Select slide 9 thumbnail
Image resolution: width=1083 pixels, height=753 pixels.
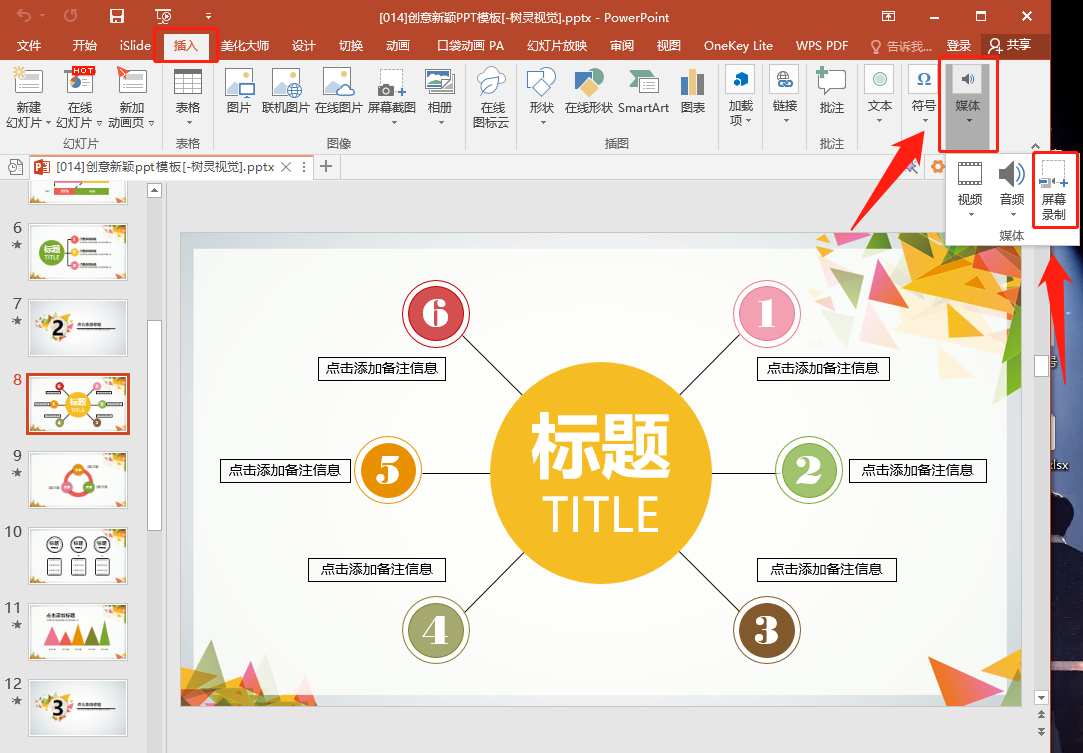[x=78, y=480]
